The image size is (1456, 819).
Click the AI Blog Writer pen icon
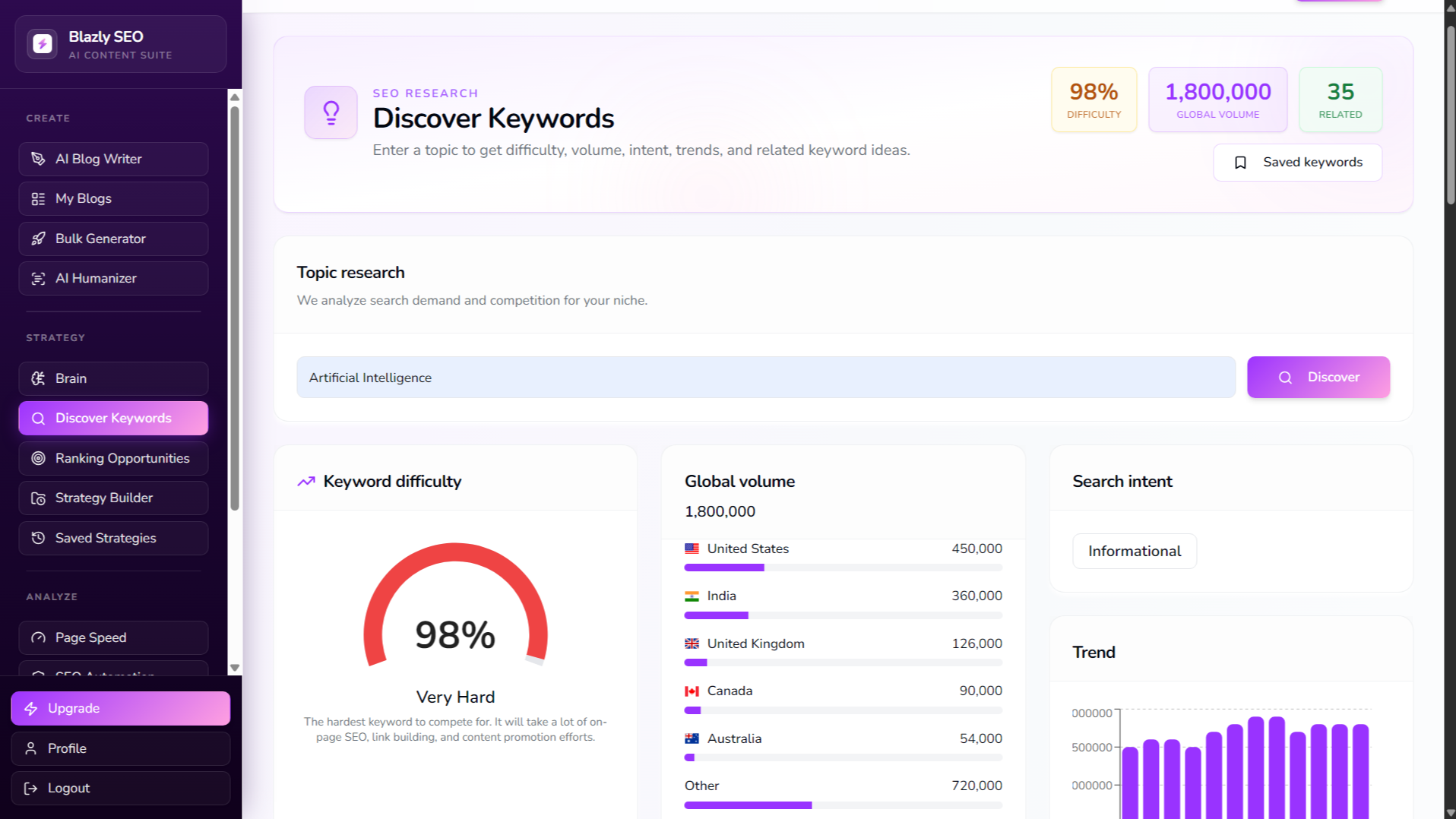tap(38, 159)
